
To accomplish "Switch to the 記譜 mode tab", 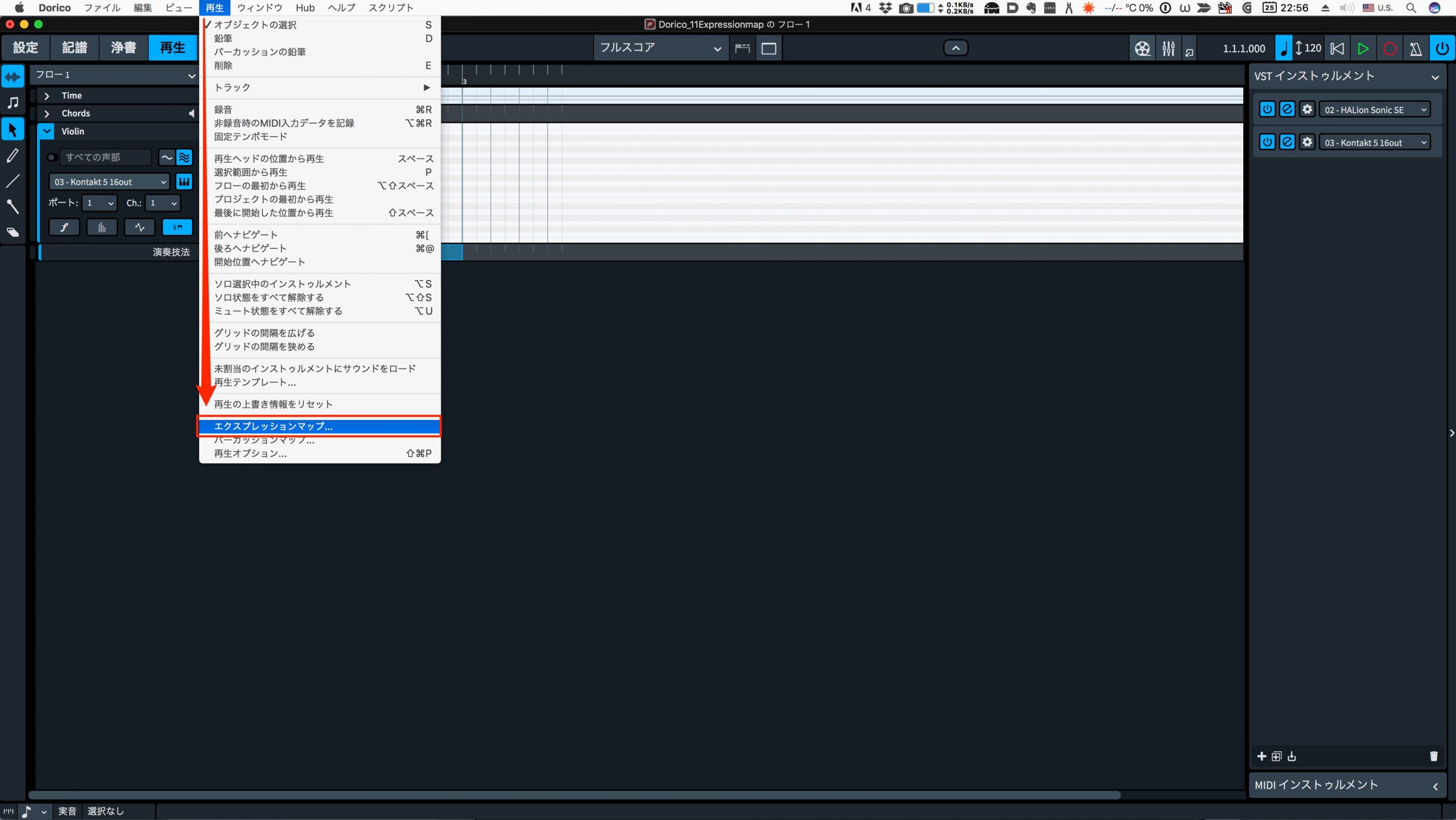I will point(75,48).
